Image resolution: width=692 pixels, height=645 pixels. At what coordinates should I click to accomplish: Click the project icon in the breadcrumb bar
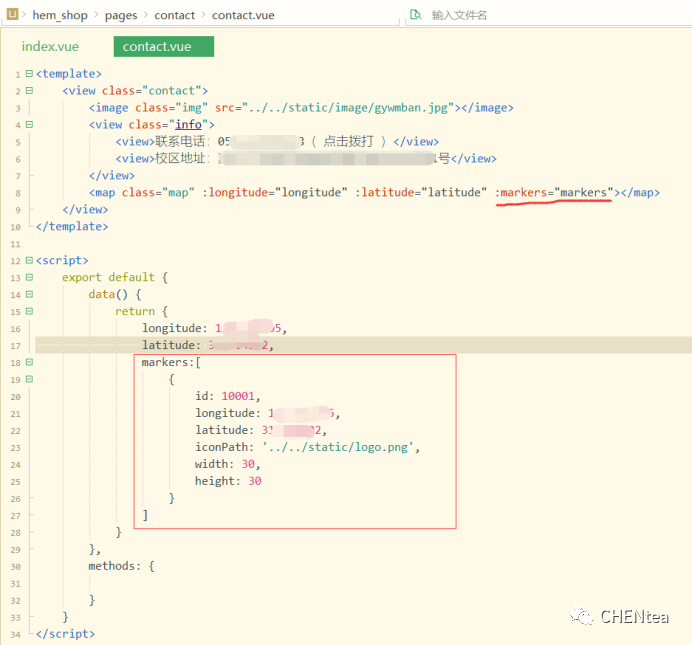(x=12, y=14)
